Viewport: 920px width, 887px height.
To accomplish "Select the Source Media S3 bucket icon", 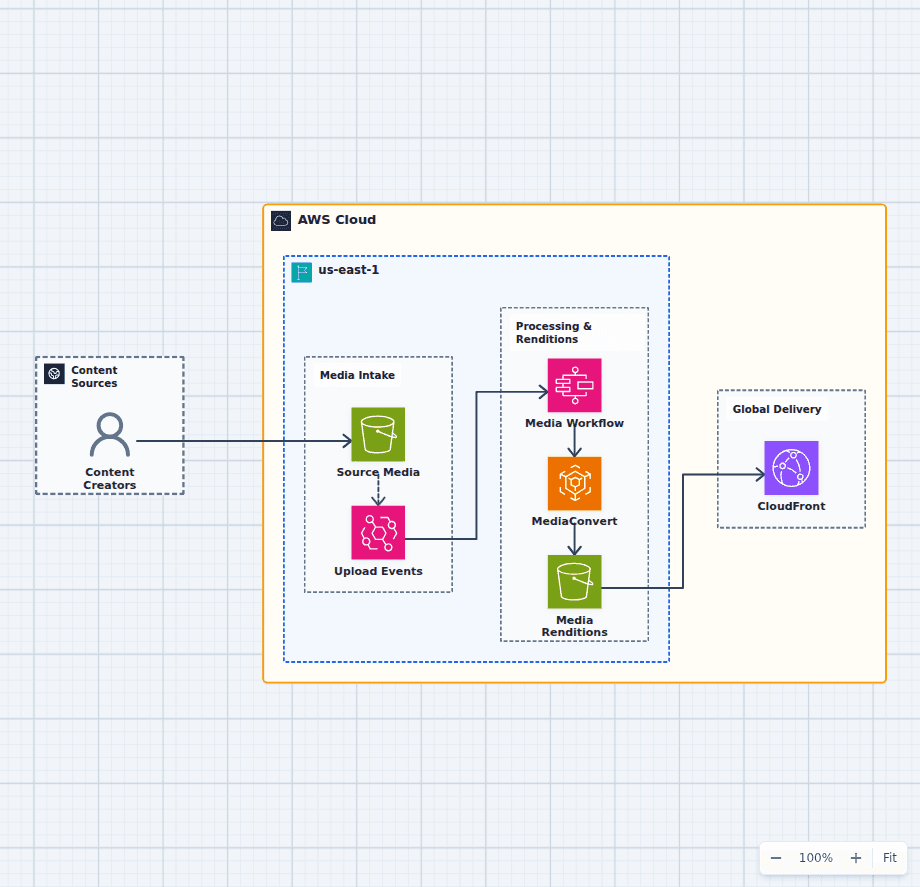I will pos(378,434).
